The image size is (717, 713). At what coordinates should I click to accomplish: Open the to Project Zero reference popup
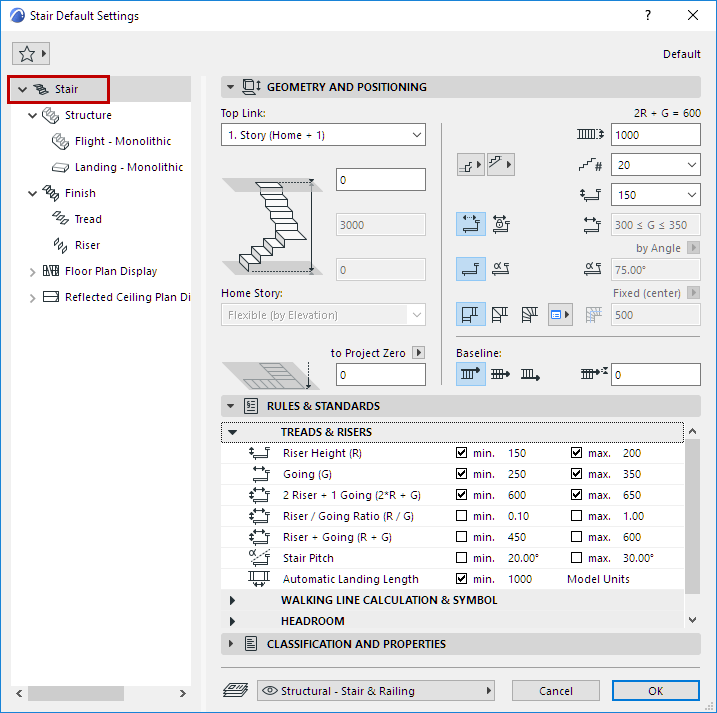point(418,353)
